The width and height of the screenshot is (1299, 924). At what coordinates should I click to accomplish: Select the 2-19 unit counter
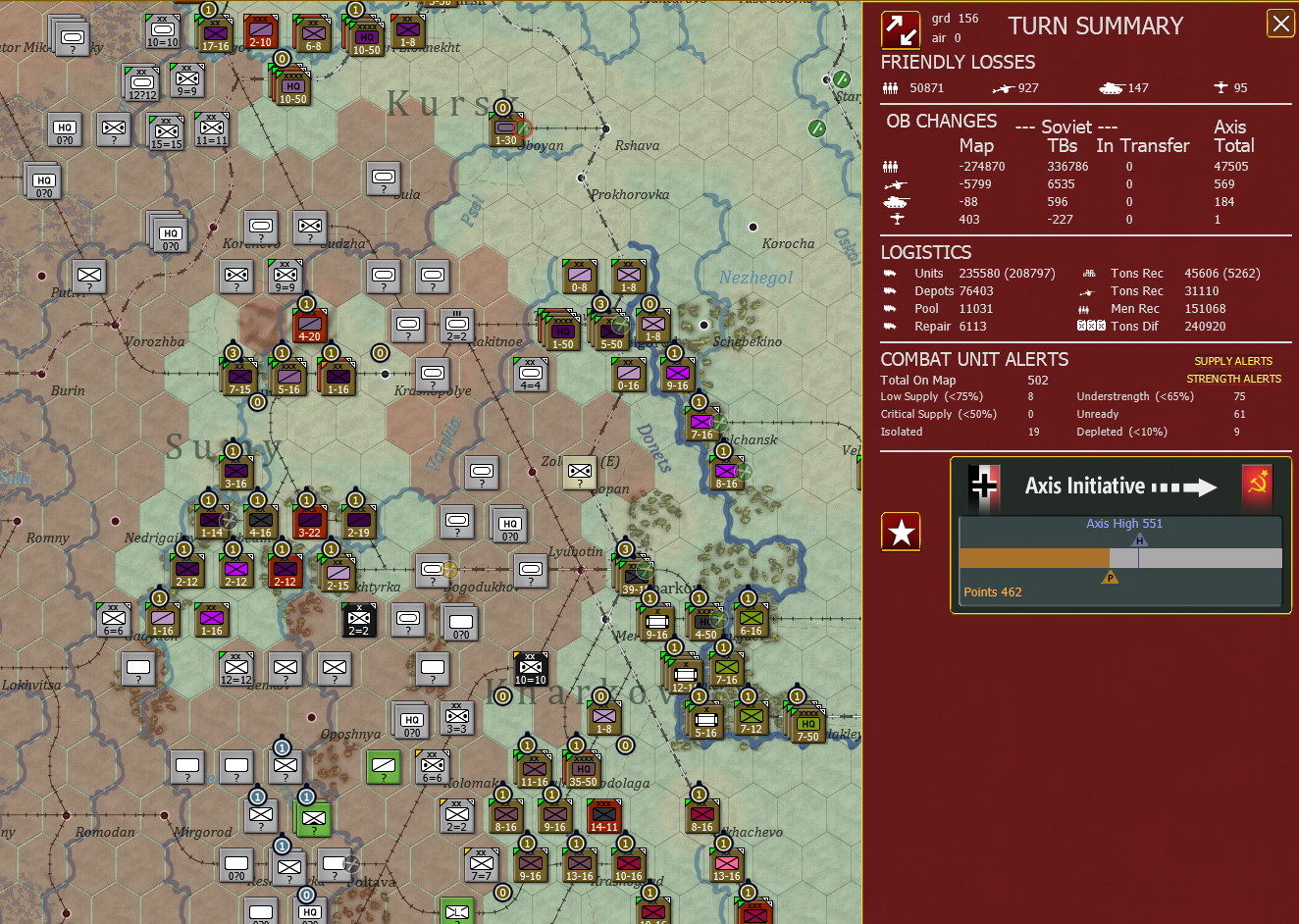coord(358,523)
